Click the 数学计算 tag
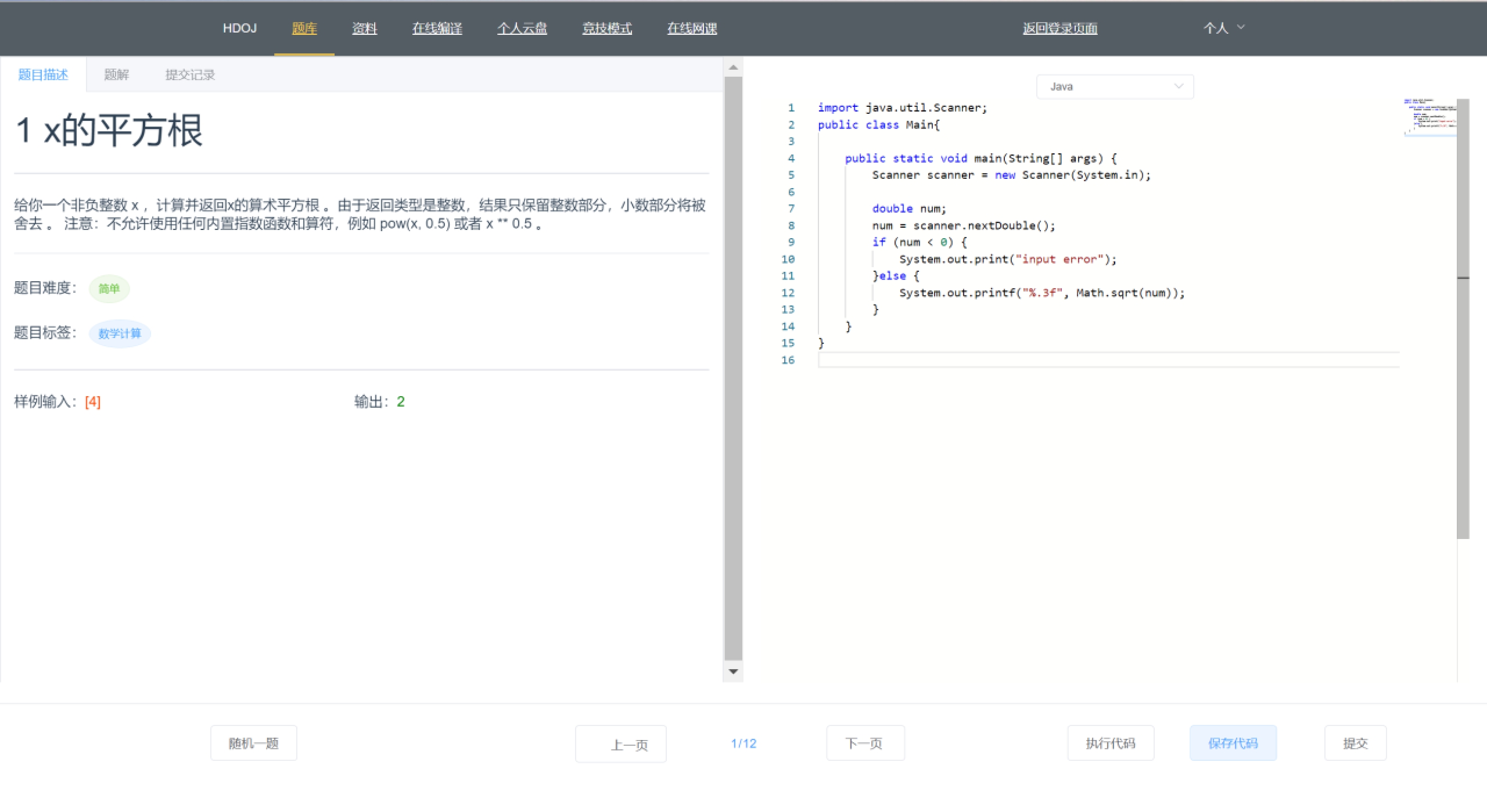 click(x=120, y=333)
